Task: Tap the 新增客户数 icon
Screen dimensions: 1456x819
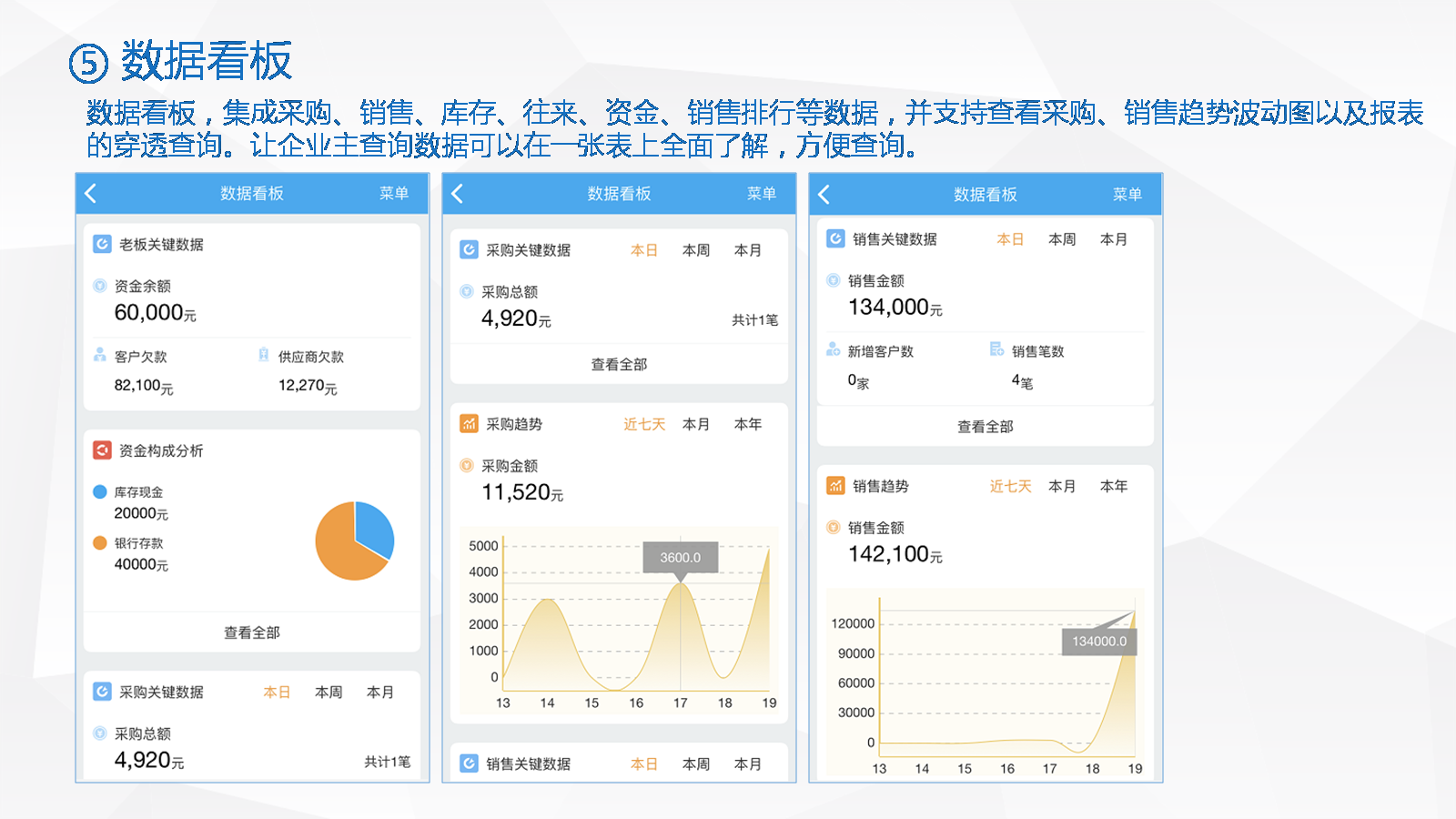Action: [833, 349]
